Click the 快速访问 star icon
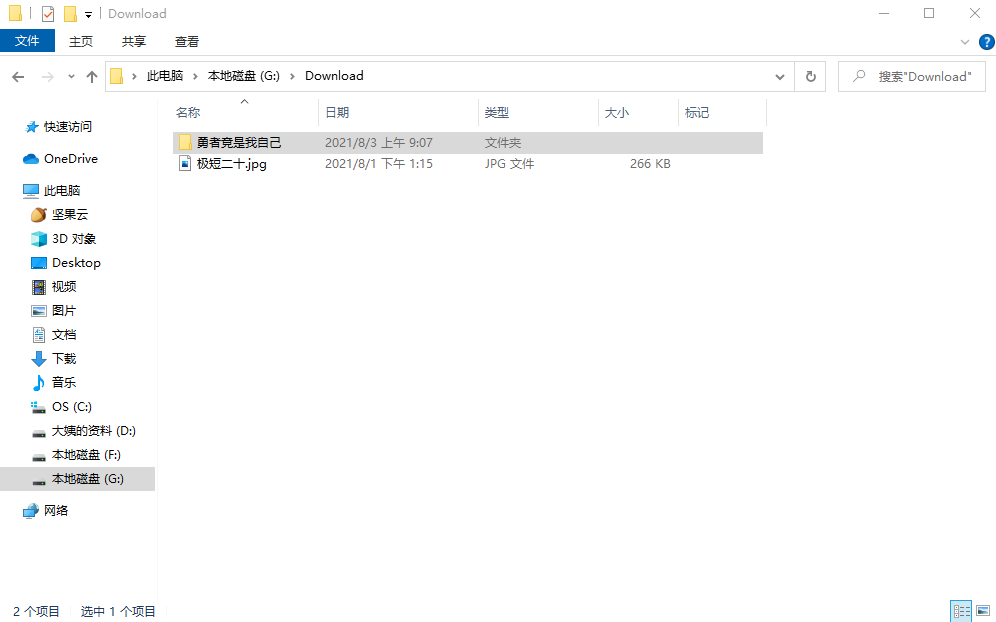996x622 pixels. (x=32, y=127)
